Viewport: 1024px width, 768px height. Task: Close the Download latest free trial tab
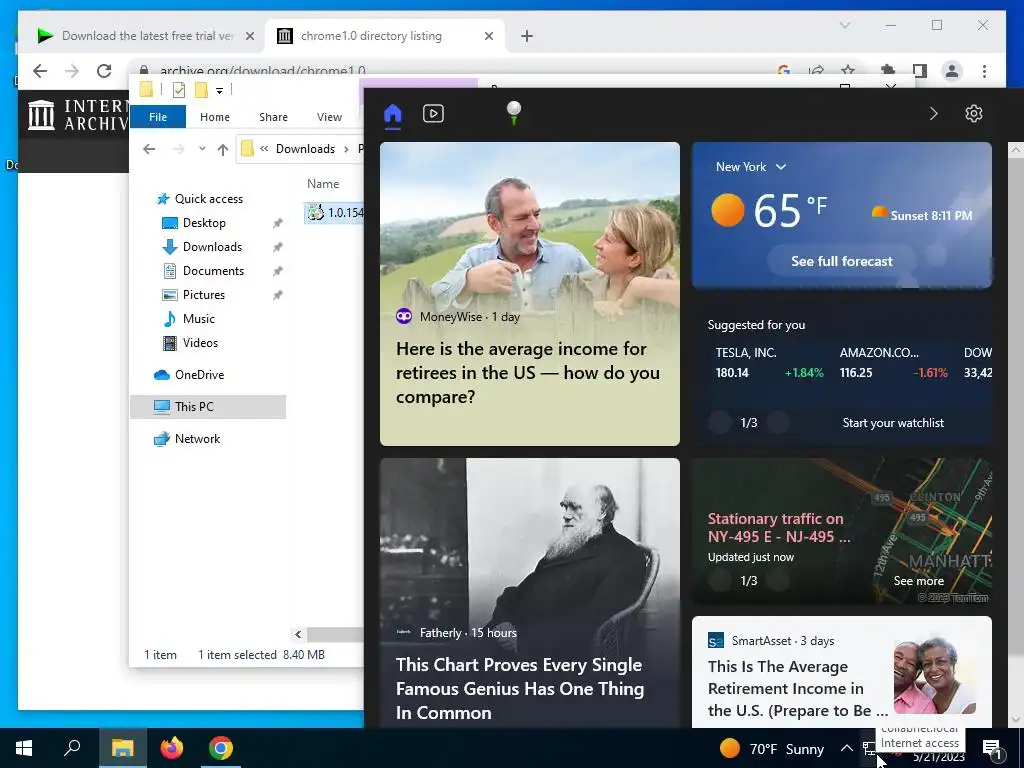point(249,37)
